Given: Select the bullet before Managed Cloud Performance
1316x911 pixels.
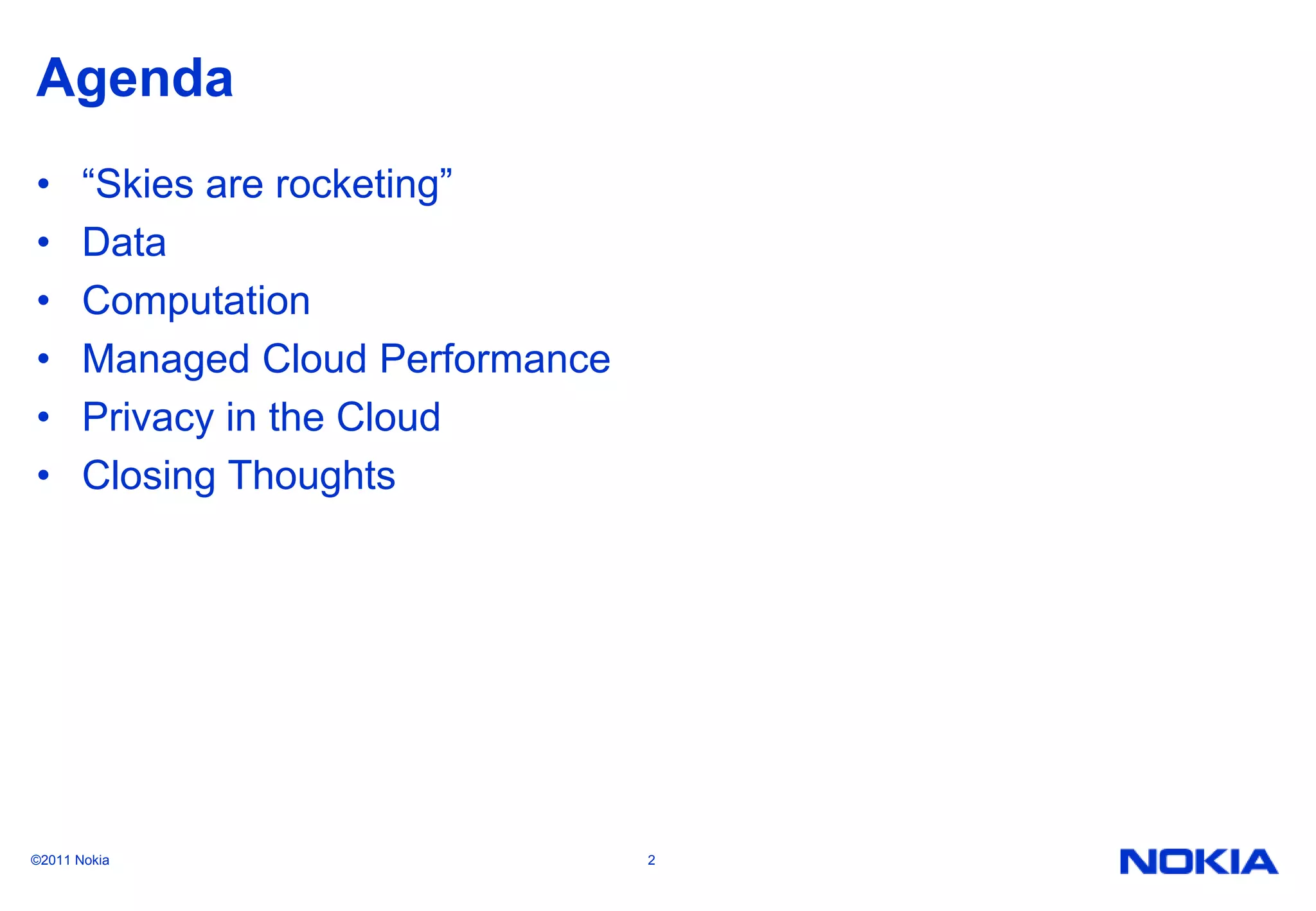Looking at the screenshot, I should 43,358.
